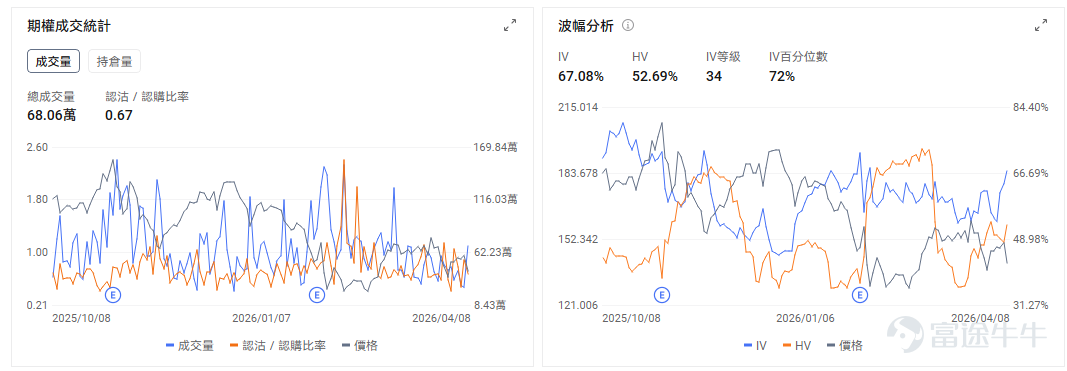
Task: Toggle the IV legend series
Action: coord(755,346)
